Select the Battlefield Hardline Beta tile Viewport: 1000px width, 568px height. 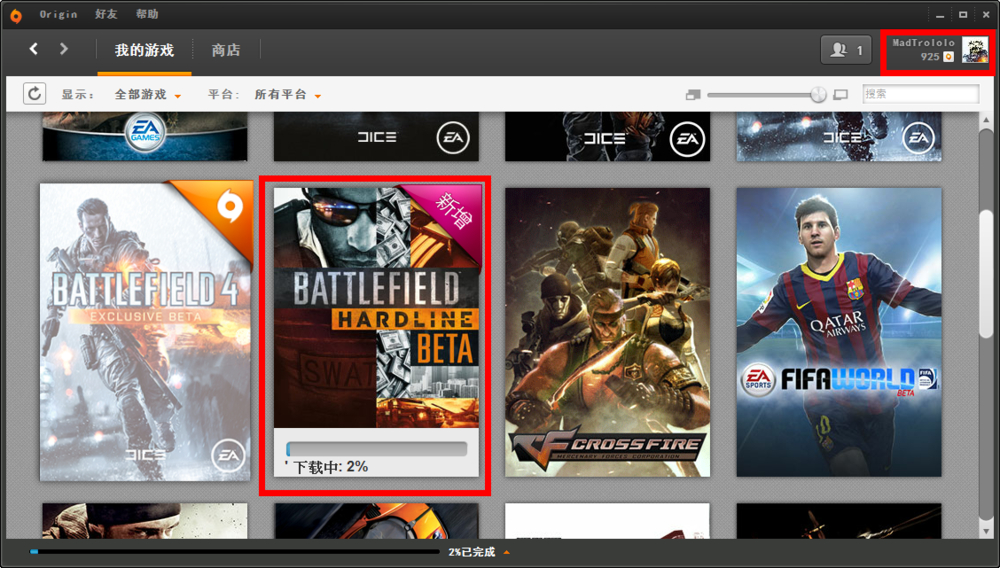376,331
